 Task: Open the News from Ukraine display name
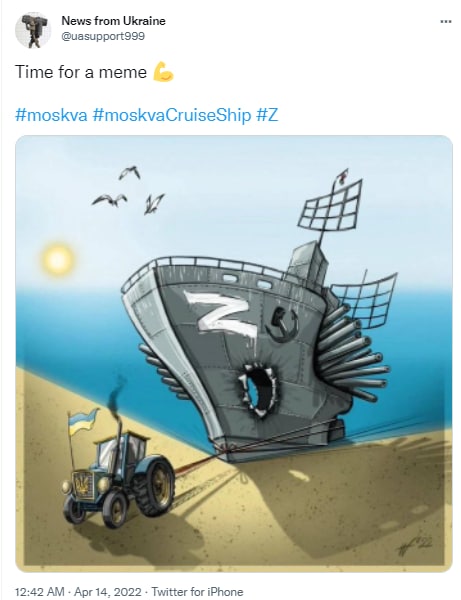(x=113, y=21)
